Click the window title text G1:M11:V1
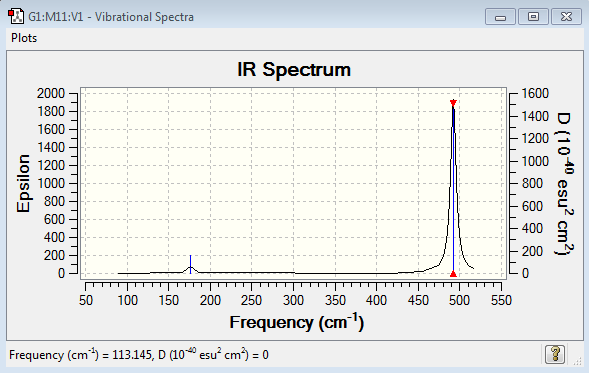 coord(56,17)
